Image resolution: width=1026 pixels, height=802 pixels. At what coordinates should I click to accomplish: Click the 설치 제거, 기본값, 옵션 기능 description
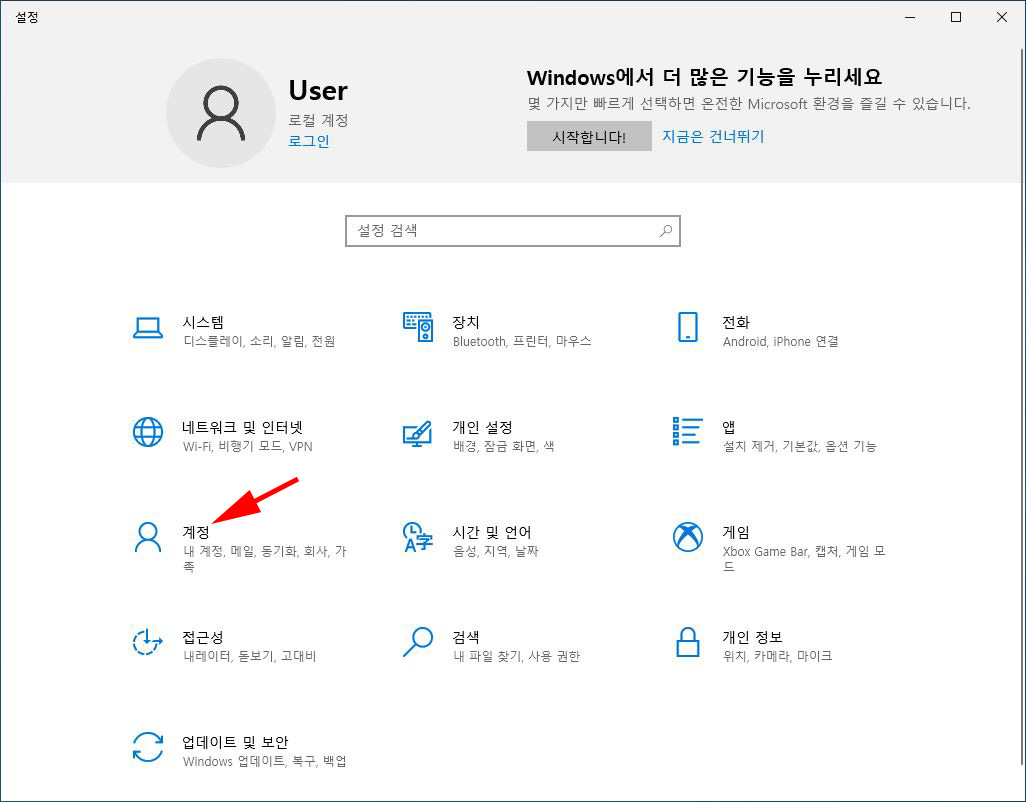(799, 446)
